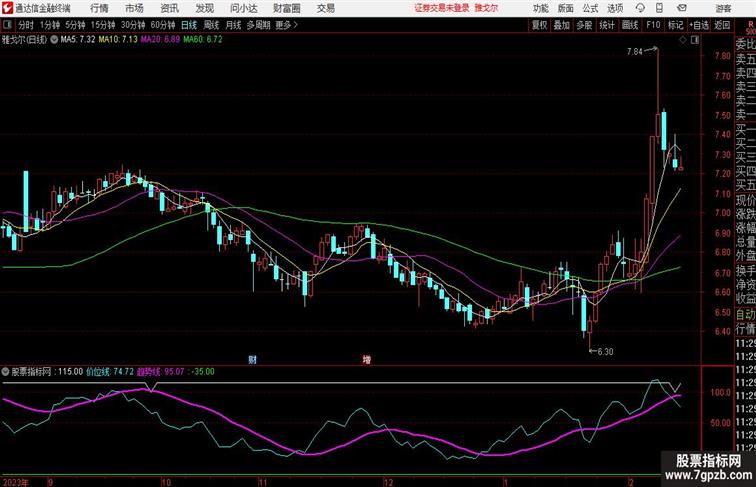The height and width of the screenshot is (487, 756).
Task: Open the 资讯 menu
Action: click(169, 8)
